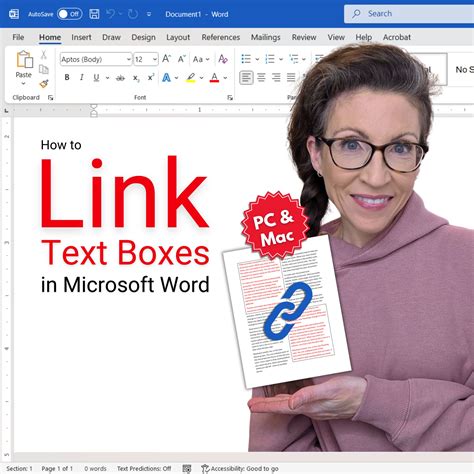474x474 pixels.
Task: Click the Redo icon in title bar
Action: 133,14
